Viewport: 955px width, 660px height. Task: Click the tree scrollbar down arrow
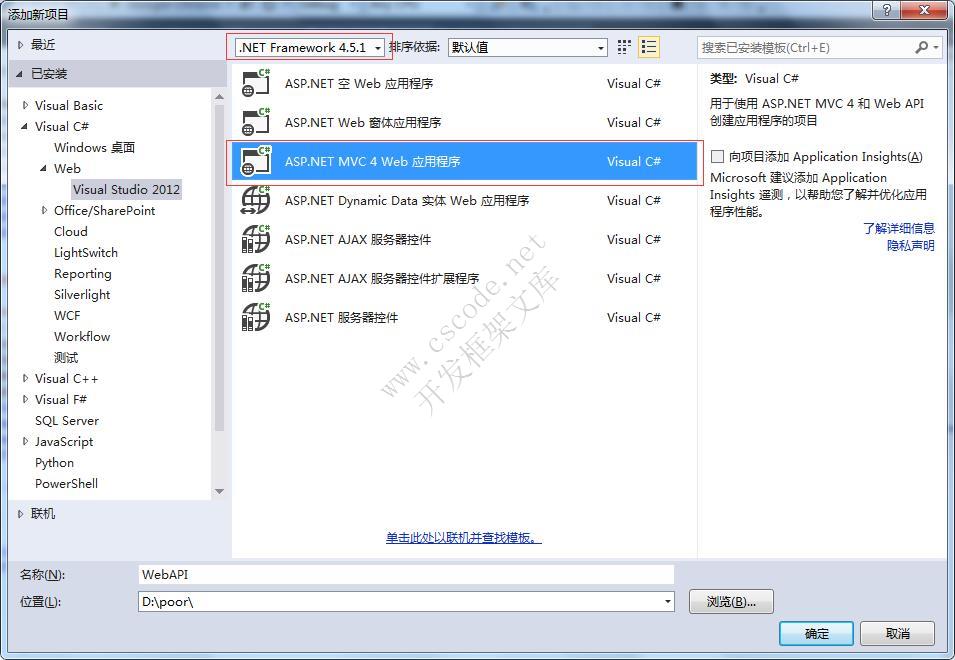tap(219, 491)
